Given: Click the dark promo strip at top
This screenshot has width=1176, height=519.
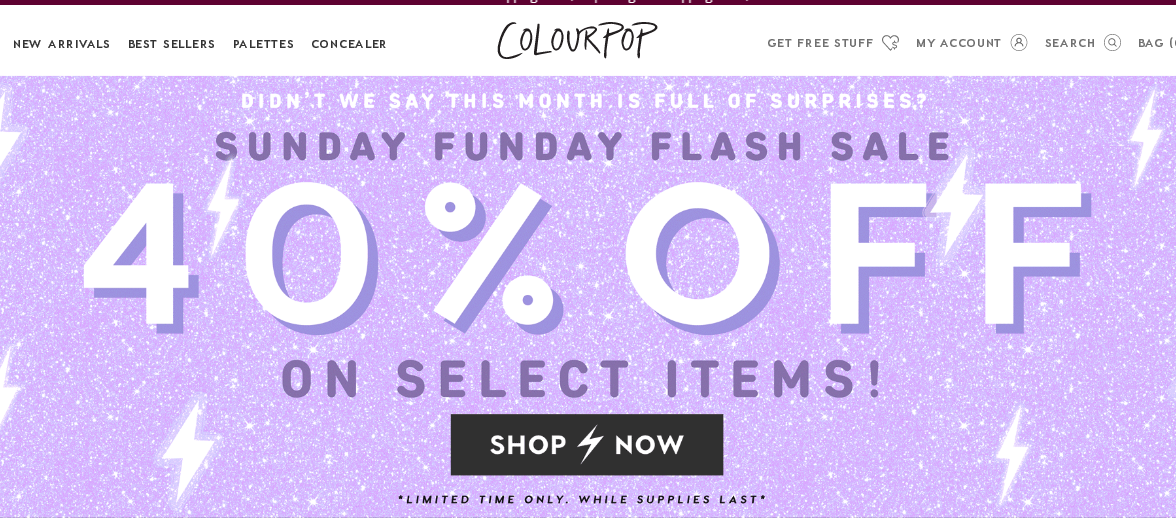Looking at the screenshot, I should coord(588,2).
